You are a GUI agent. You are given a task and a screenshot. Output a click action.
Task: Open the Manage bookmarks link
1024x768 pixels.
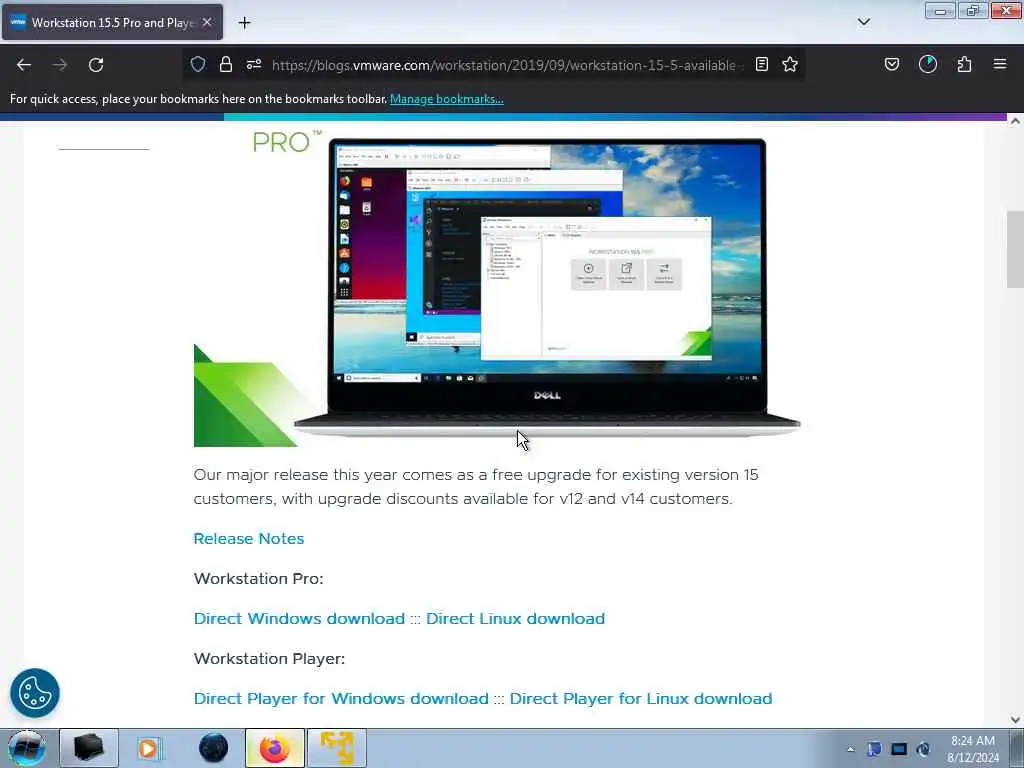pos(447,99)
